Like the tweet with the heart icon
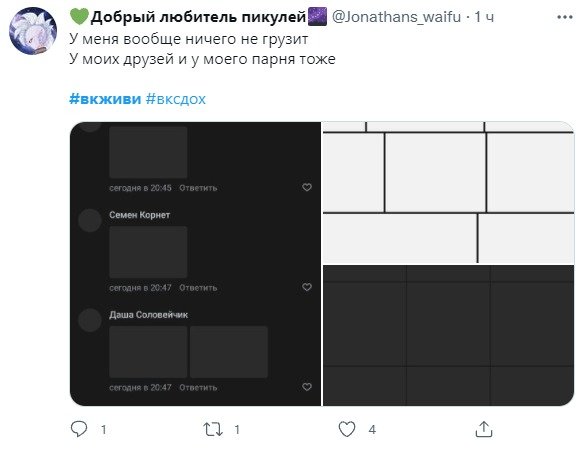This screenshot has width=583, height=449. 347,429
